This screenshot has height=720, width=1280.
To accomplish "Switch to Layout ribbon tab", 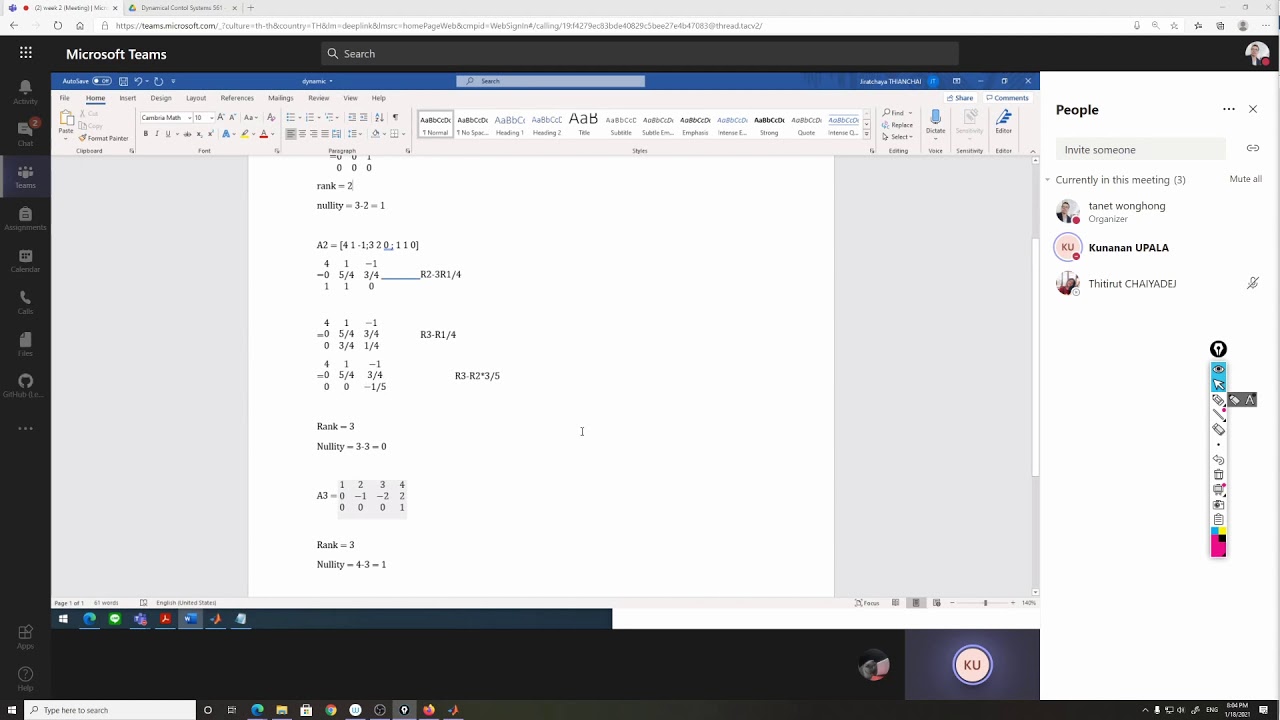I will pyautogui.click(x=196, y=98).
